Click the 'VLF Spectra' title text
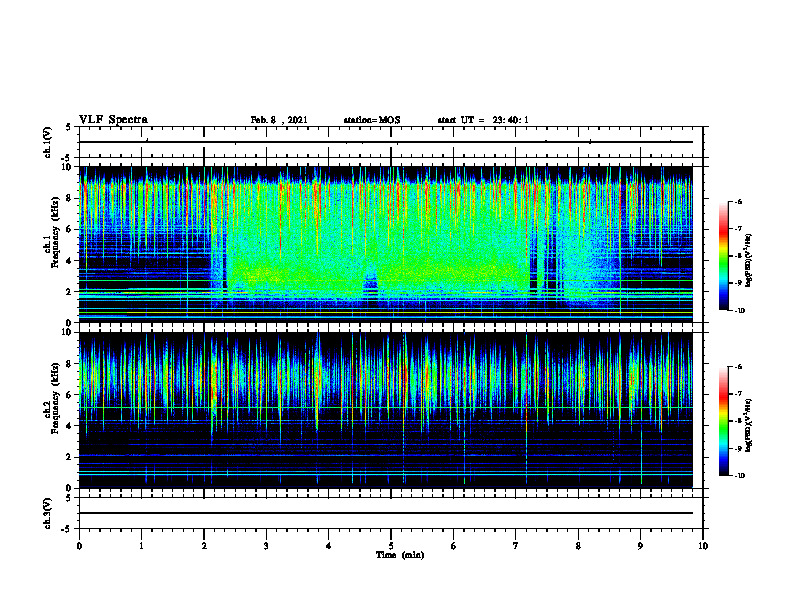 point(113,120)
